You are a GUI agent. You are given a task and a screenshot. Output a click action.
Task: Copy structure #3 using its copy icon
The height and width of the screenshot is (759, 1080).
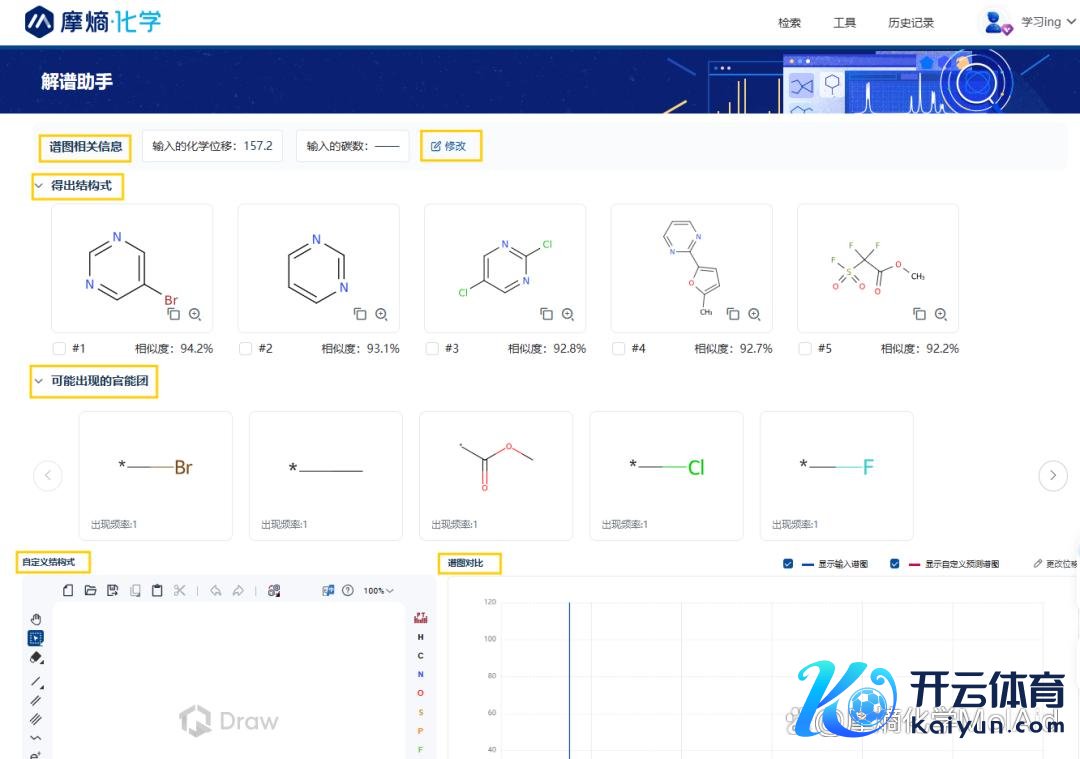pos(546,314)
